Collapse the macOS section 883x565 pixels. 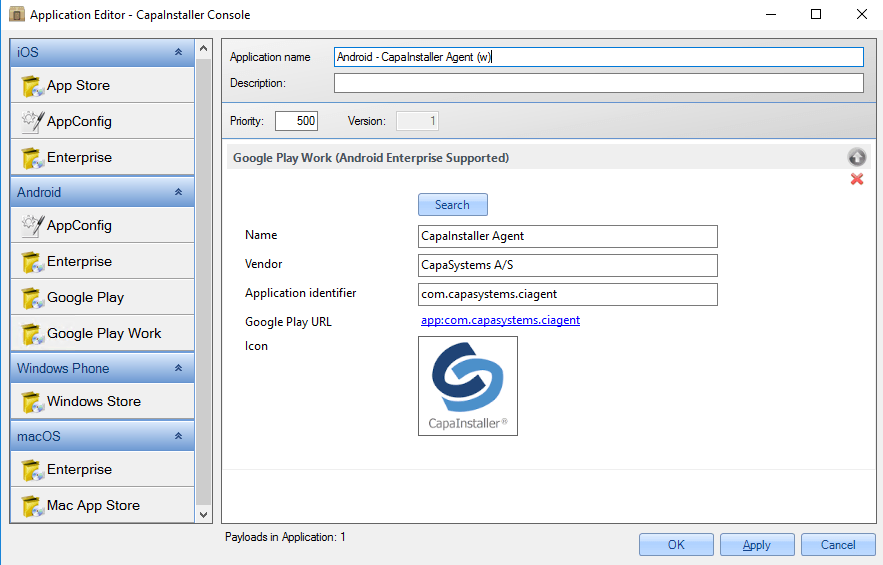(178, 436)
